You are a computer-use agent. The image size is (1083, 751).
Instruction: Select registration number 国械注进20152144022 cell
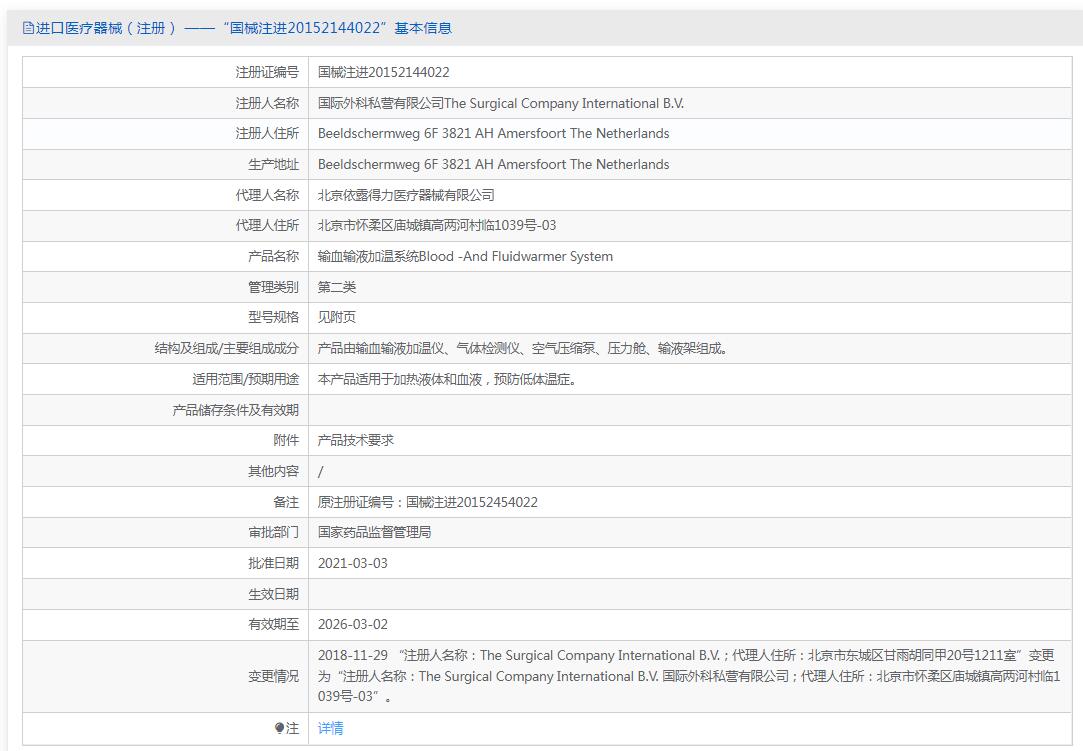[383, 73]
